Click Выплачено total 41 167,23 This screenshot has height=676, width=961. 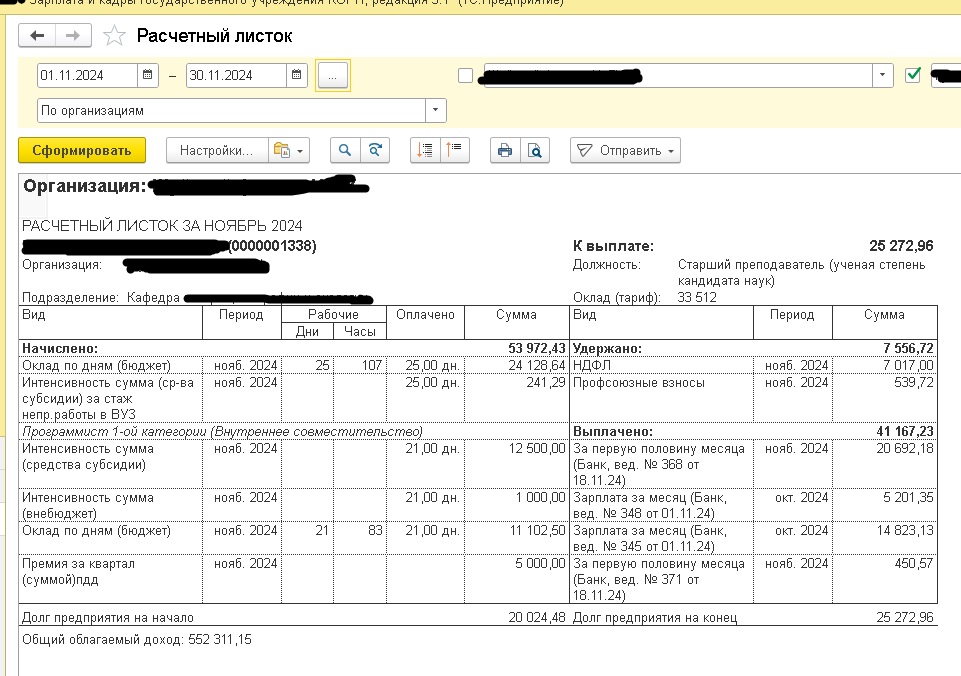(x=905, y=431)
